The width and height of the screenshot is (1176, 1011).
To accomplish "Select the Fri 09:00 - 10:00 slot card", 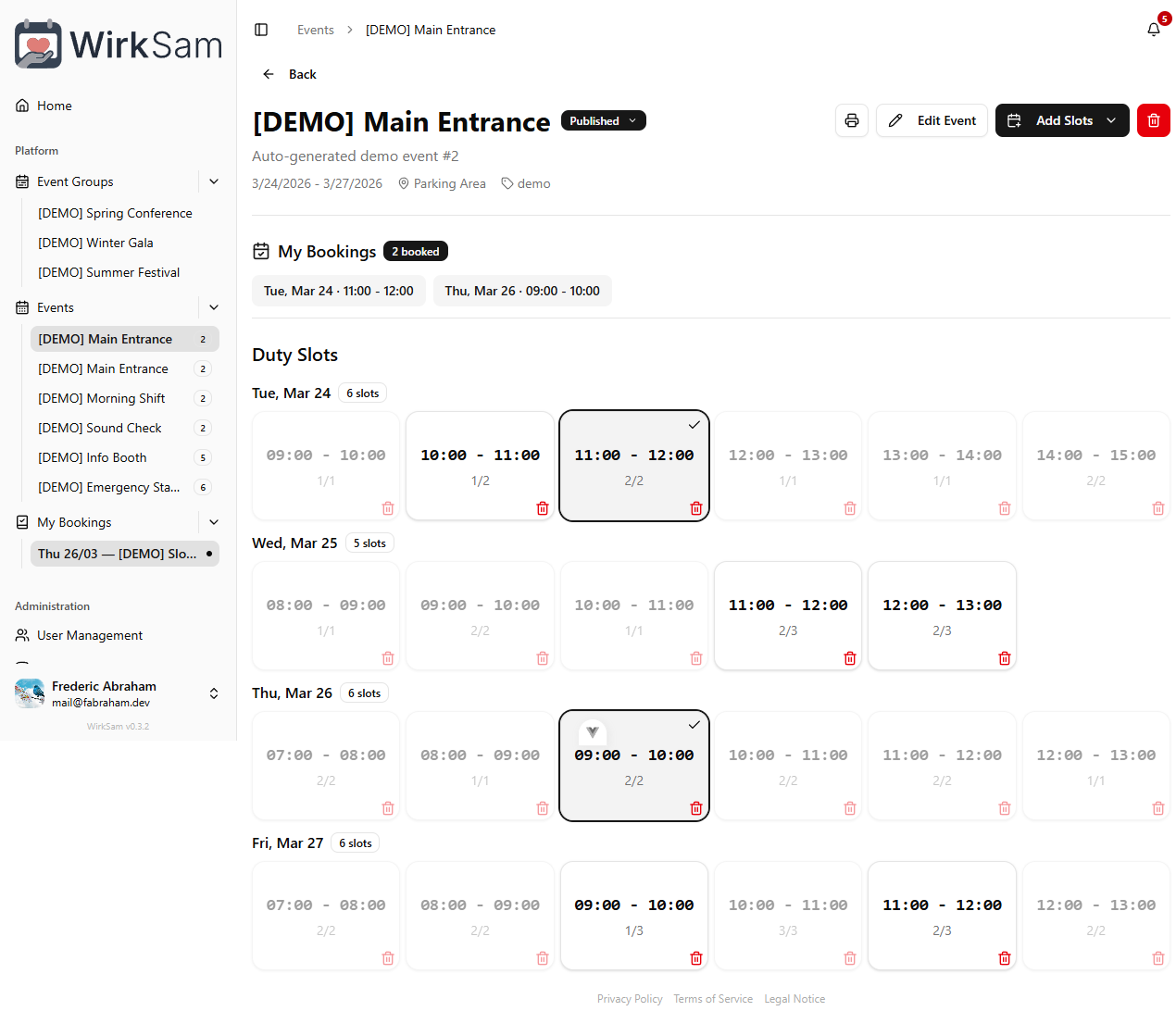I will point(634,916).
